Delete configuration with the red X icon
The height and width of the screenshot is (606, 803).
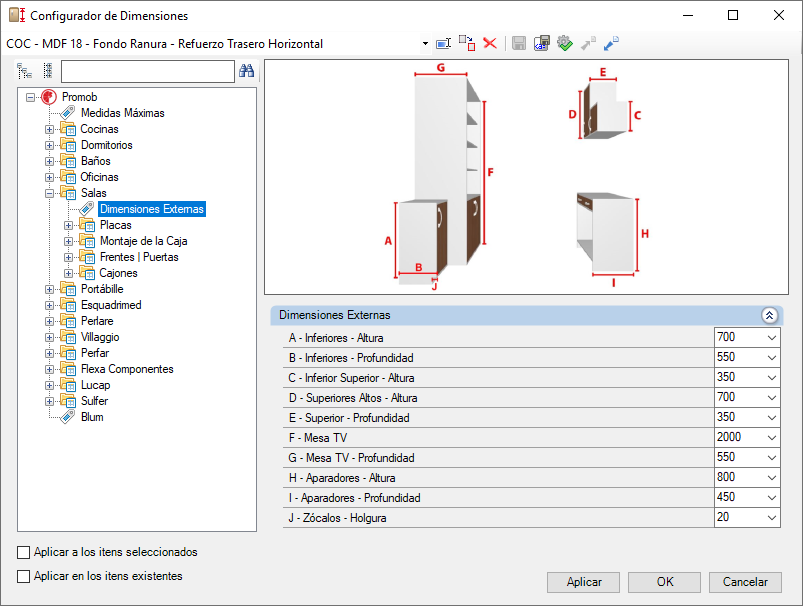pyautogui.click(x=490, y=44)
